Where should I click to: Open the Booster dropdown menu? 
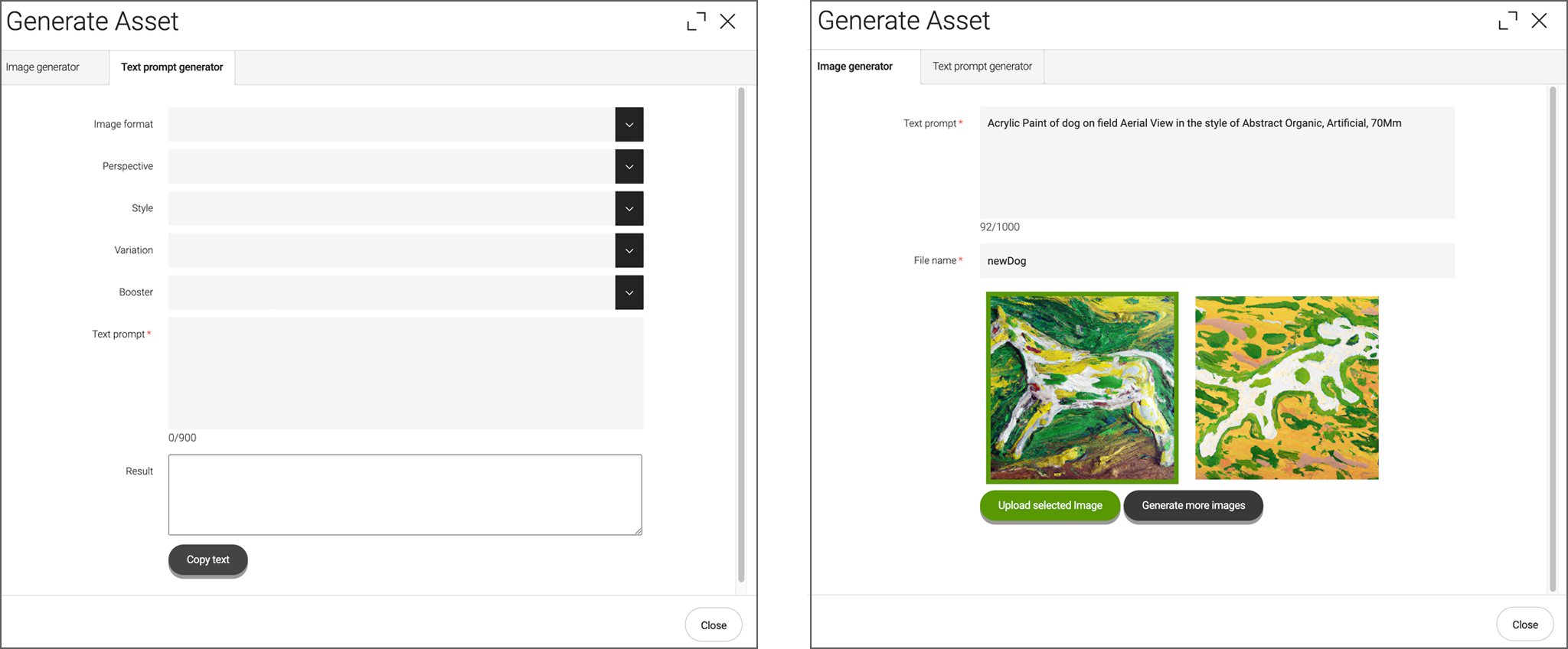click(629, 293)
